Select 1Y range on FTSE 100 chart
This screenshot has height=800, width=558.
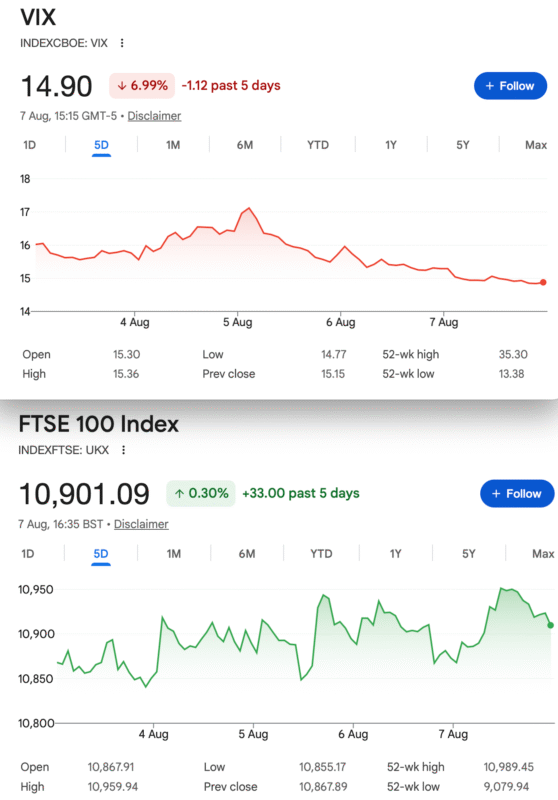[x=396, y=554]
